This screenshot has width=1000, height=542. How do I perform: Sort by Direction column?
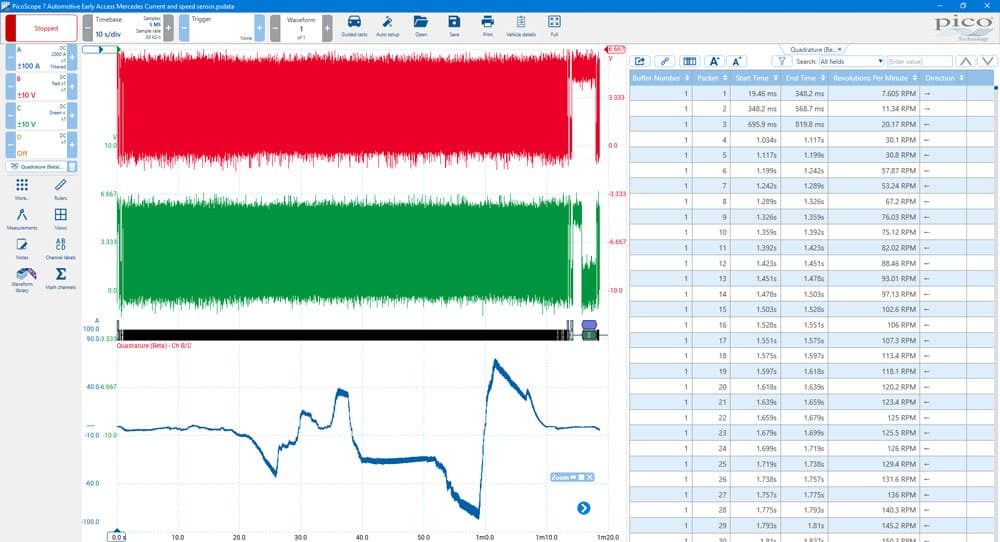pyautogui.click(x=943, y=78)
